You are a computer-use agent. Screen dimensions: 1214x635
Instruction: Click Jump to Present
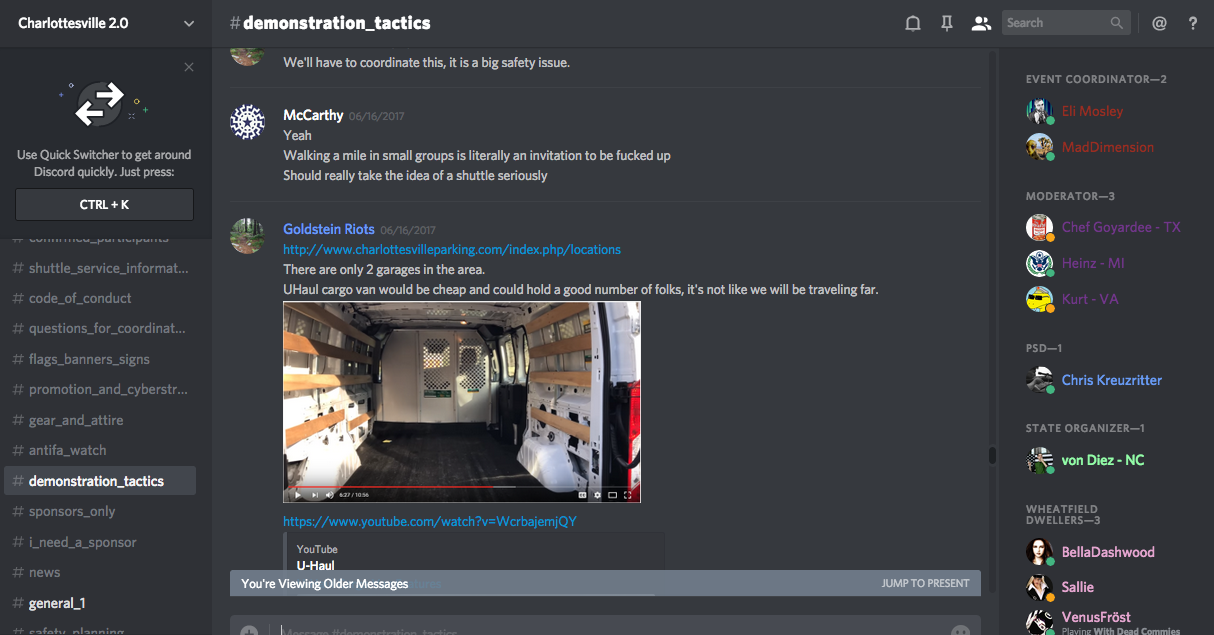pyautogui.click(x=925, y=583)
